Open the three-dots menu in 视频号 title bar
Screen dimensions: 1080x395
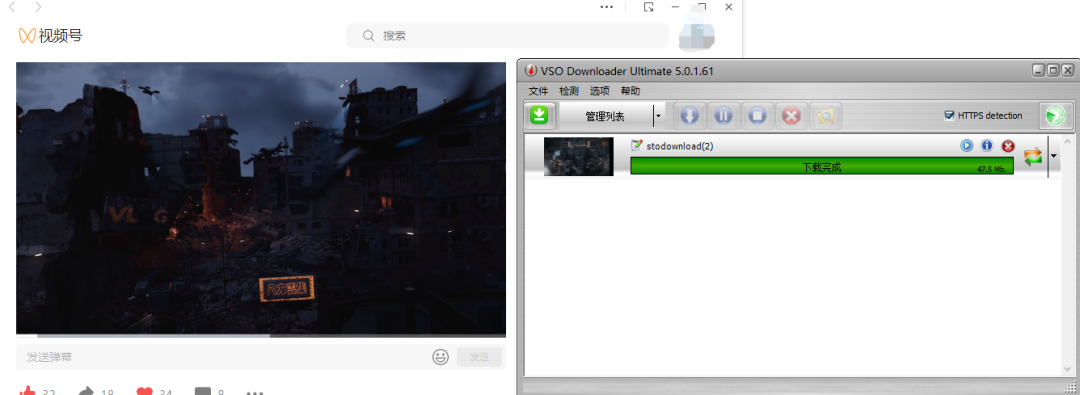pos(606,7)
